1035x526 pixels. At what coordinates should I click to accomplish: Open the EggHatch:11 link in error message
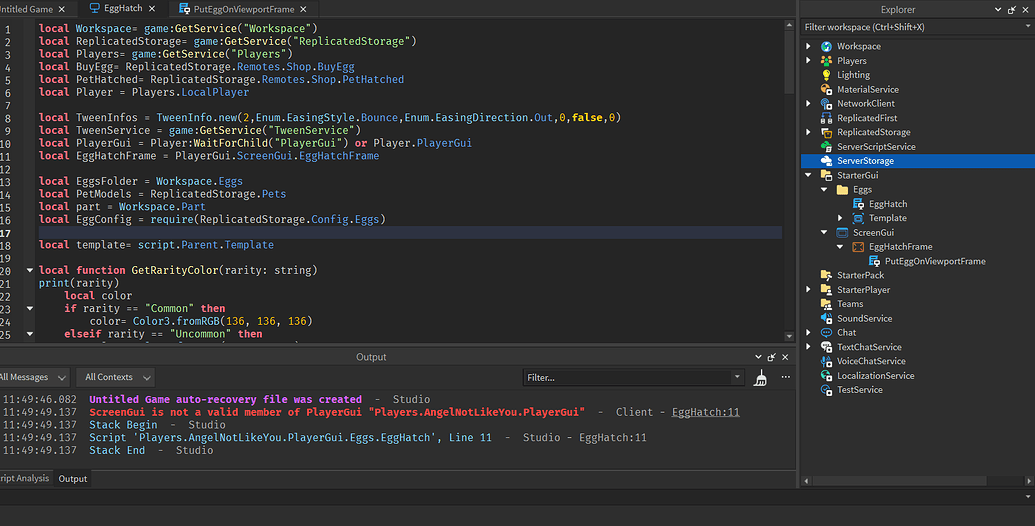click(706, 411)
